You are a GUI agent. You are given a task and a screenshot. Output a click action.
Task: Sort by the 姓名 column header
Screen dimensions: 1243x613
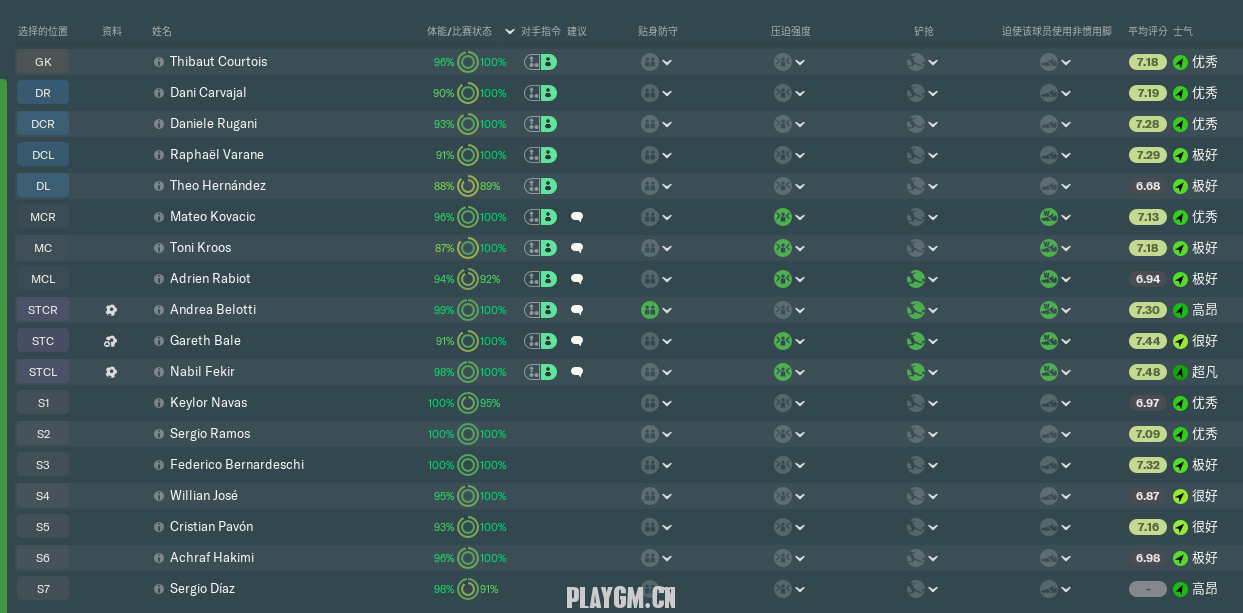coord(162,32)
